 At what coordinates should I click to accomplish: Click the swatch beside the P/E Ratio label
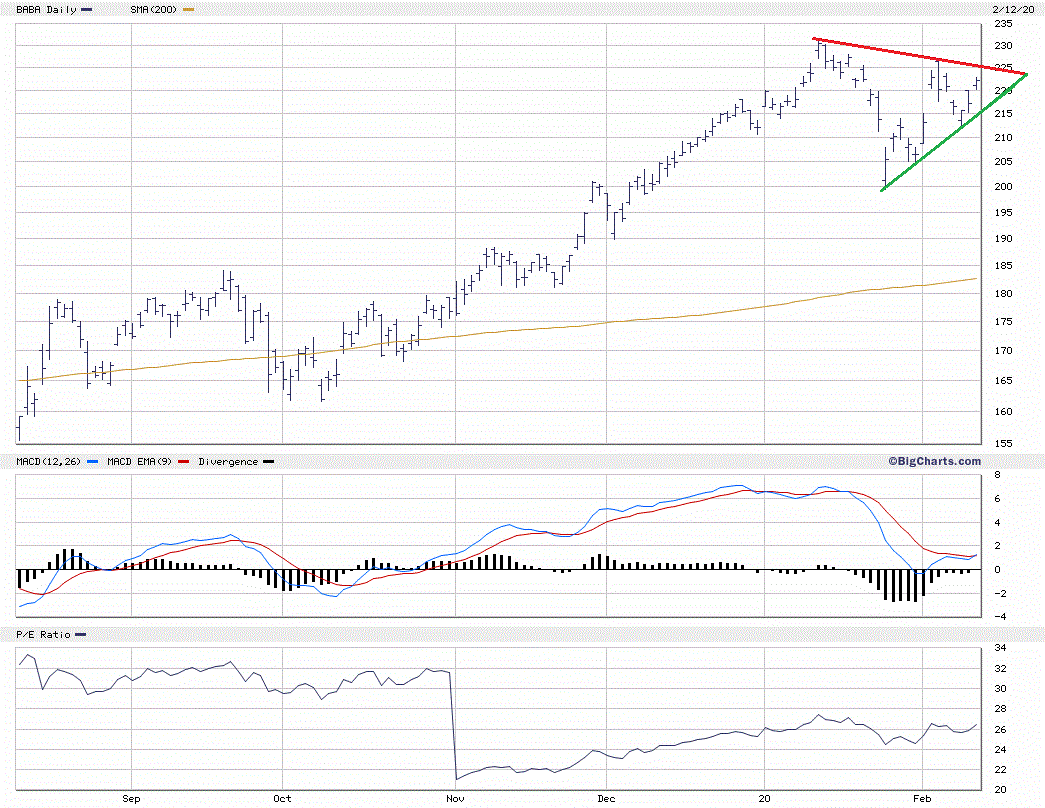point(81,635)
